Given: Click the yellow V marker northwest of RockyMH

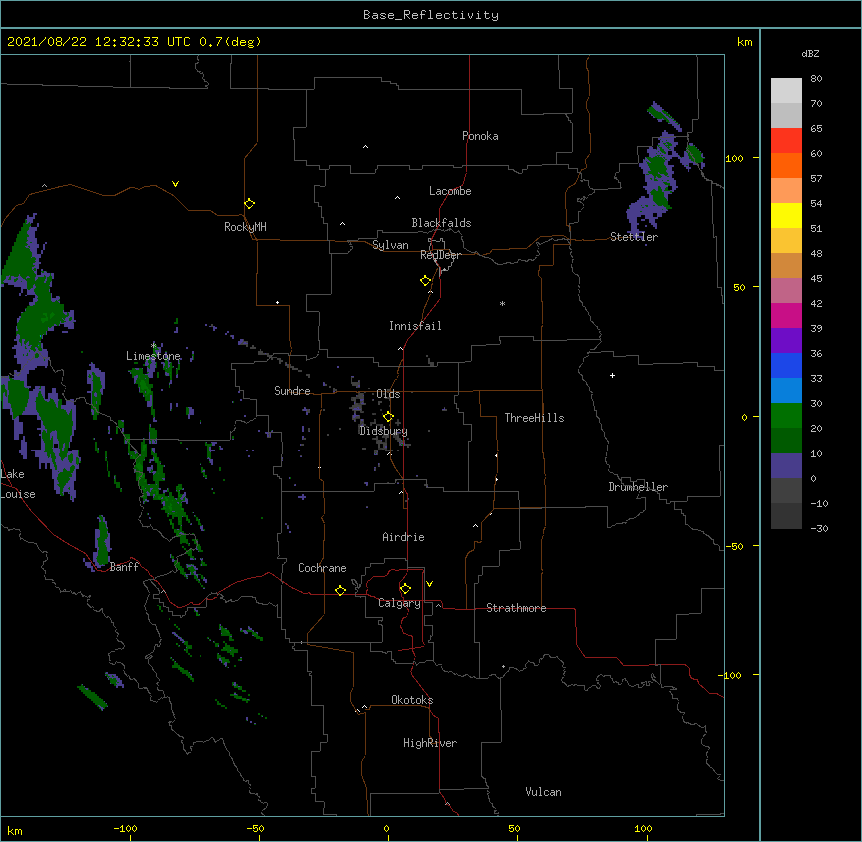Looking at the screenshot, I should coord(175,184).
